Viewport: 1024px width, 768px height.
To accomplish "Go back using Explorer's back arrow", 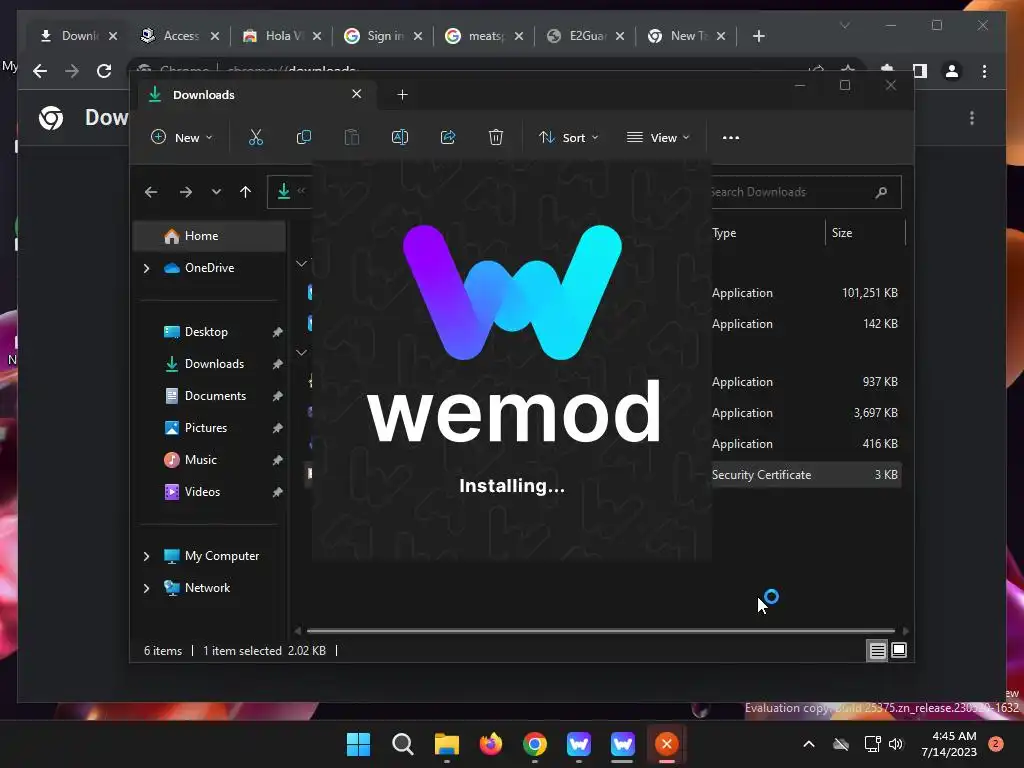I will click(x=151, y=192).
